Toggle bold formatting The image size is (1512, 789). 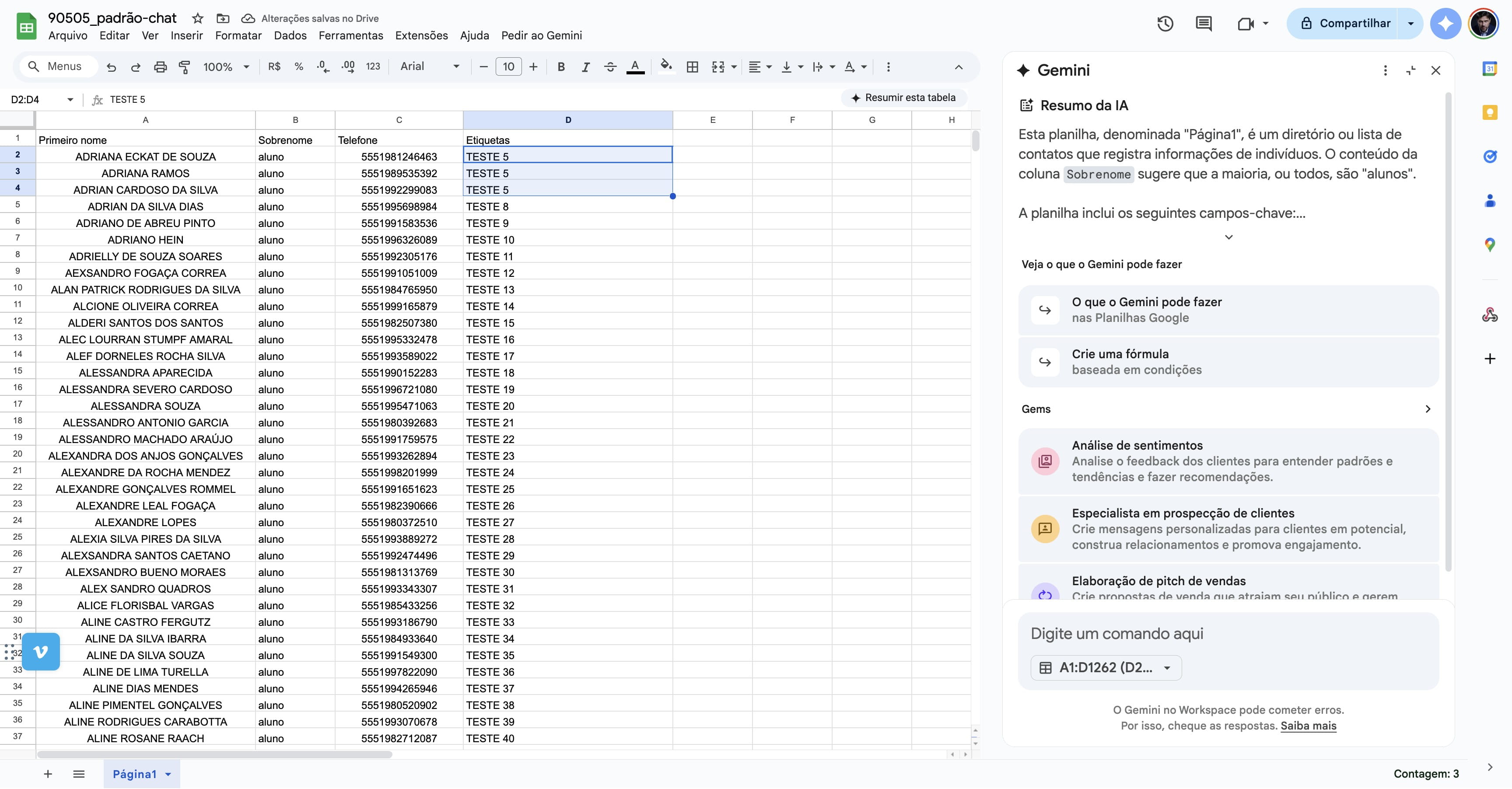click(561, 67)
